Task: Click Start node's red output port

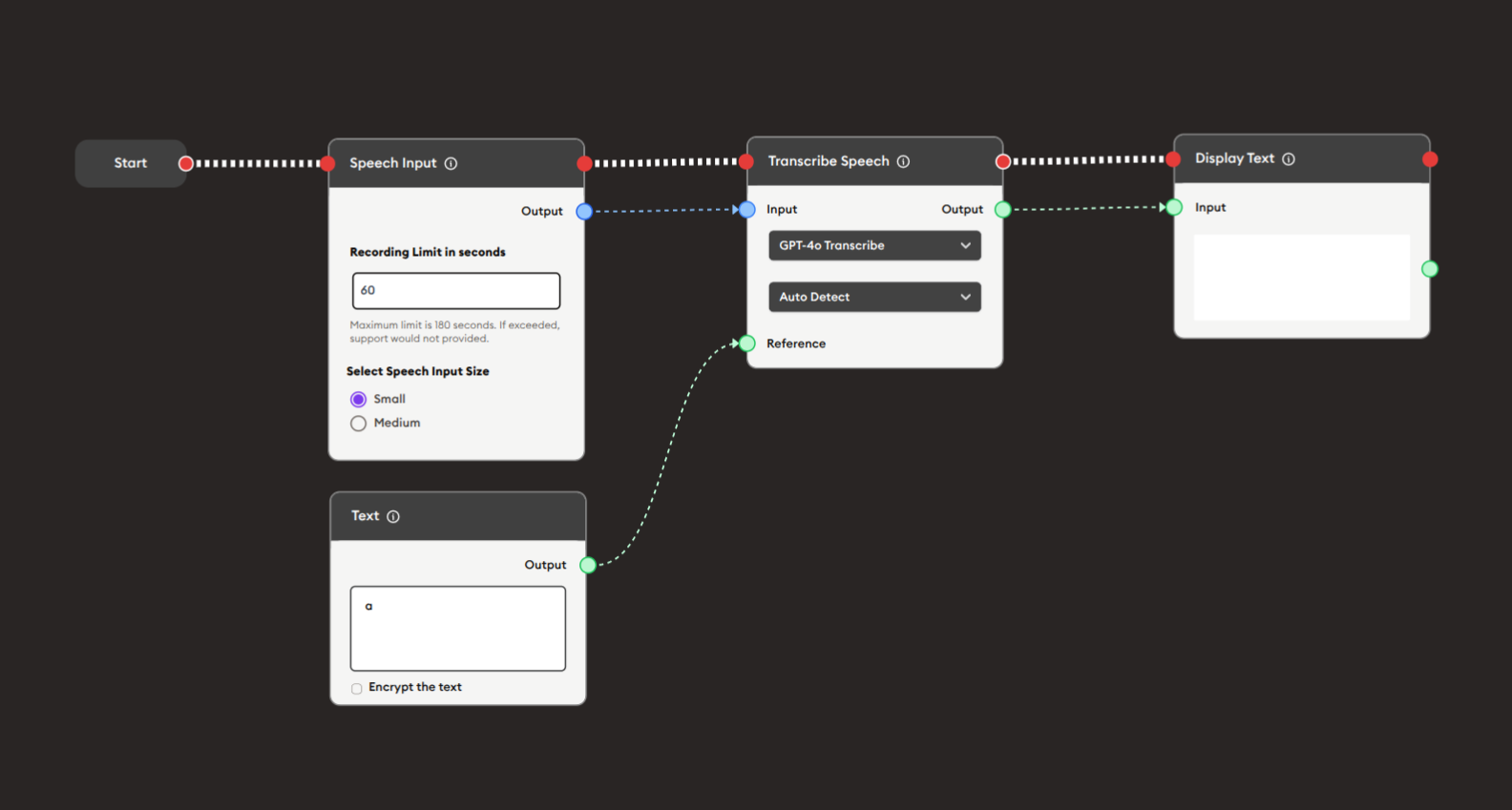Action: [186, 163]
